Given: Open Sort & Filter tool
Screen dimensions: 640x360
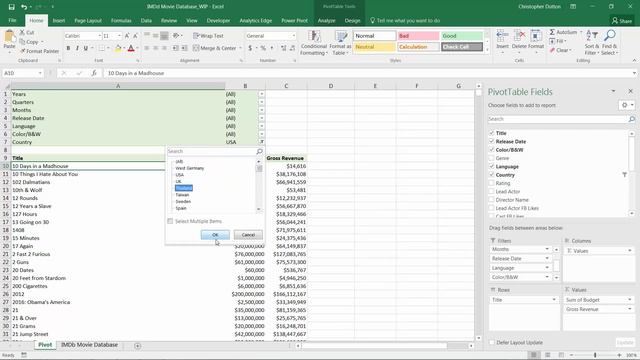Looking at the screenshot, I should pos(591,42).
